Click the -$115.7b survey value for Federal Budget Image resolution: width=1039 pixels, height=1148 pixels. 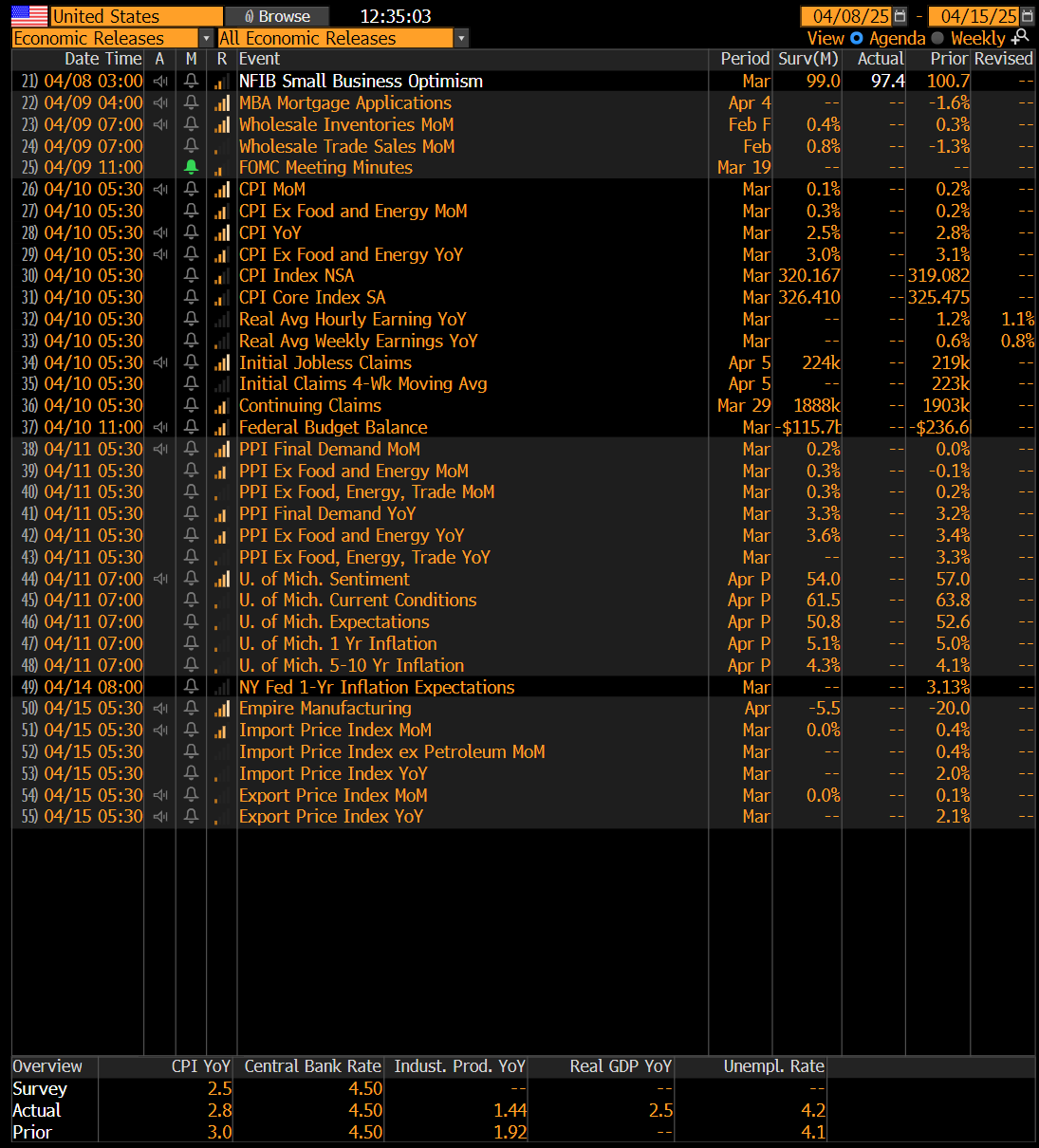(x=809, y=428)
